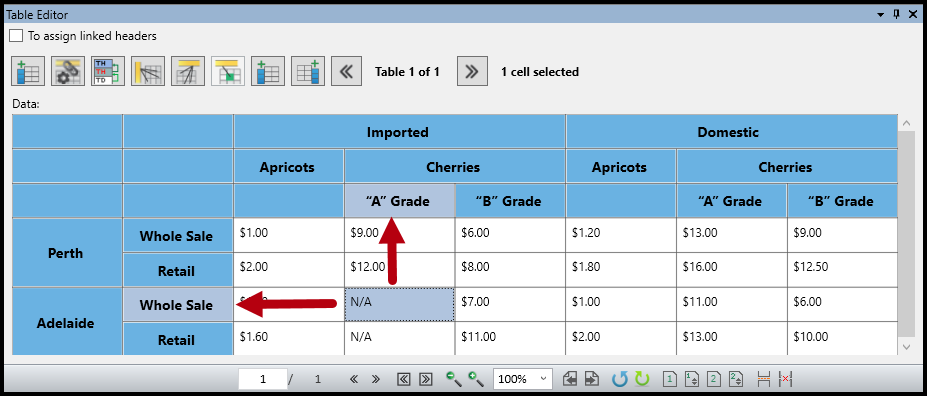The width and height of the screenshot is (927, 396).
Task: Open the linked header settings chain-gear icon
Action: tap(68, 72)
